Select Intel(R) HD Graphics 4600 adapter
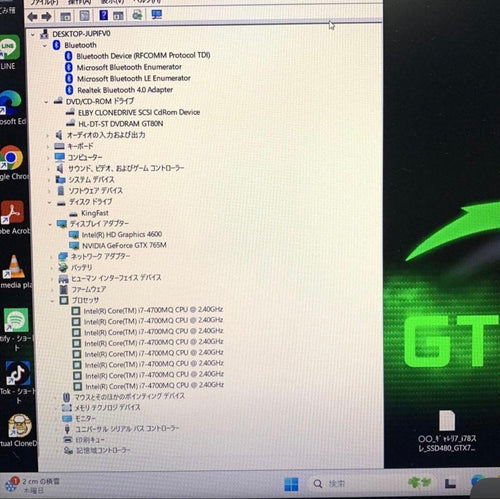 pos(122,235)
